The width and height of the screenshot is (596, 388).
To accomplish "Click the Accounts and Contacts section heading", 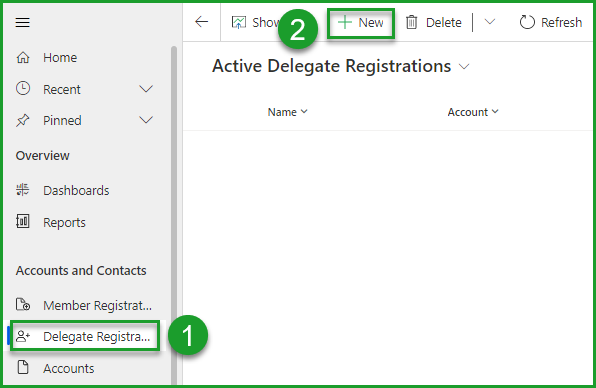I will (81, 271).
